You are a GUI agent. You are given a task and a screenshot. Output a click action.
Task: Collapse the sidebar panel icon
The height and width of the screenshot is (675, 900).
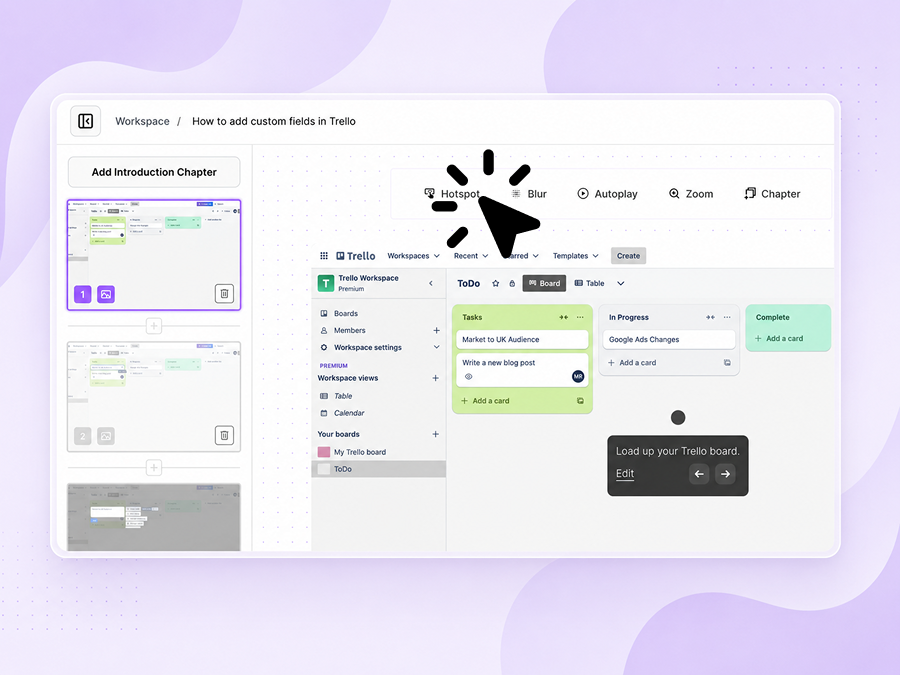86,121
